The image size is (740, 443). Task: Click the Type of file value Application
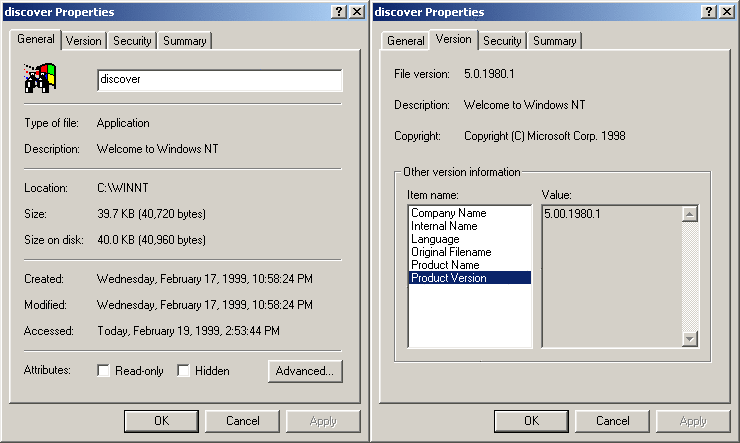pos(123,123)
